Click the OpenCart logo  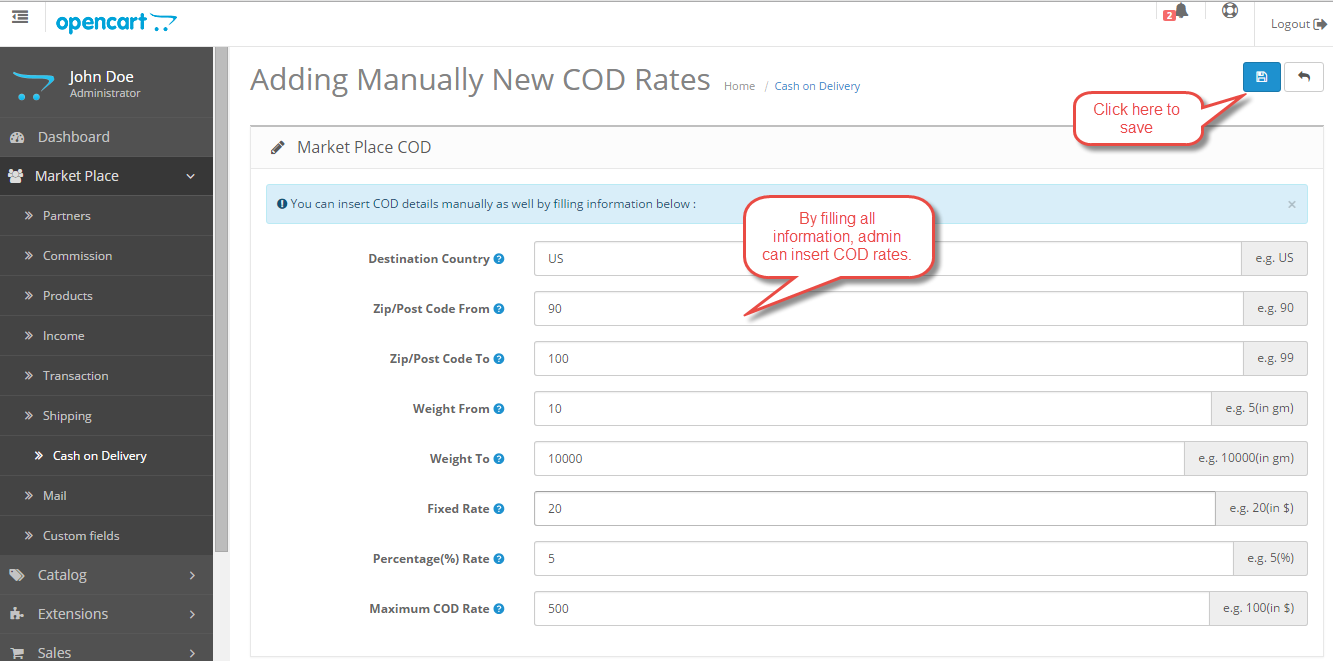coord(116,23)
